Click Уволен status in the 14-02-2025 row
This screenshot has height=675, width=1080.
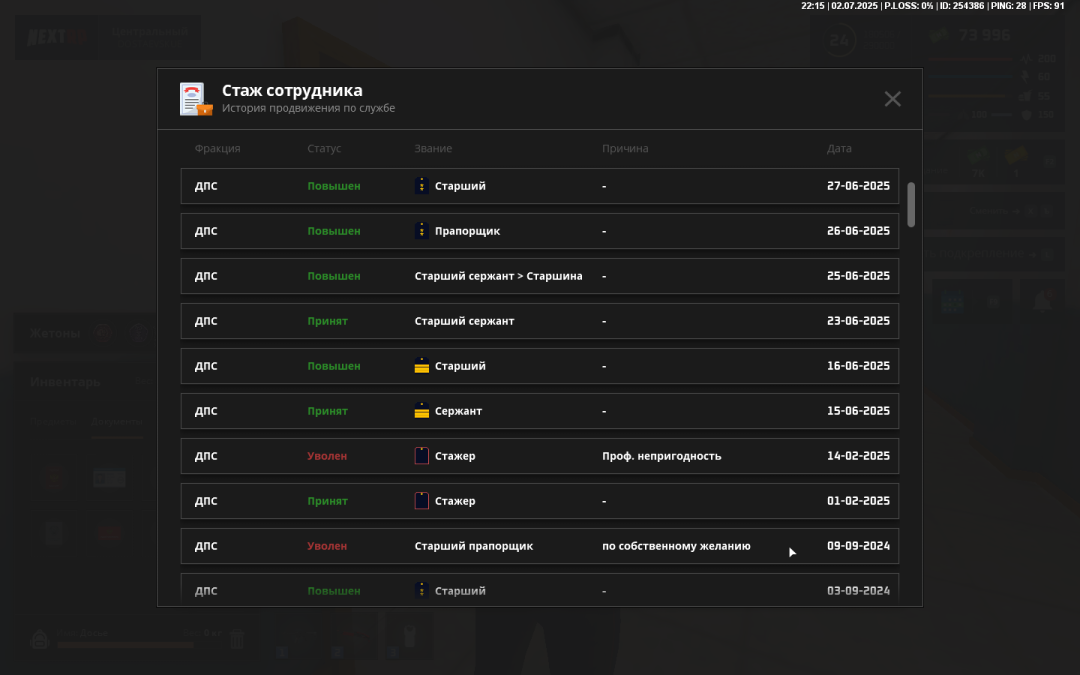[x=327, y=456]
